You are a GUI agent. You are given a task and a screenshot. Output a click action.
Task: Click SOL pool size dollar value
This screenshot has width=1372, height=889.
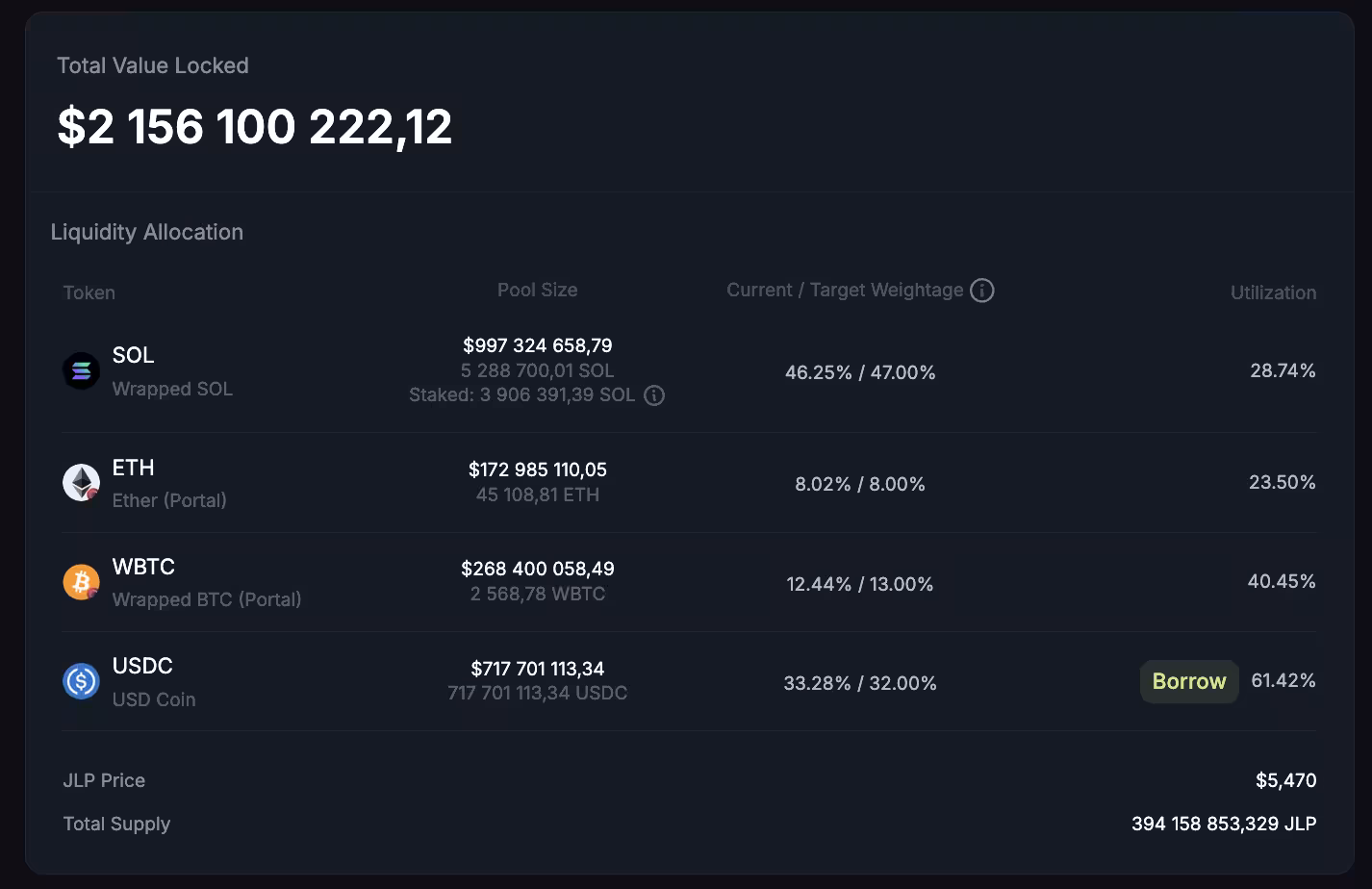click(x=537, y=345)
